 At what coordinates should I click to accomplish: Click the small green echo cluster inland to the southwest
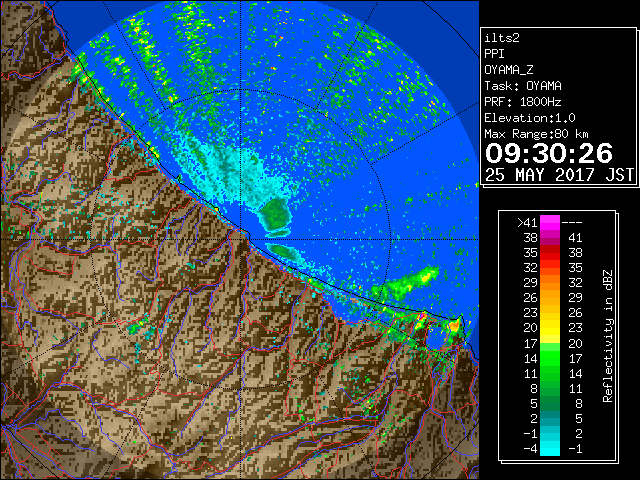[139, 325]
